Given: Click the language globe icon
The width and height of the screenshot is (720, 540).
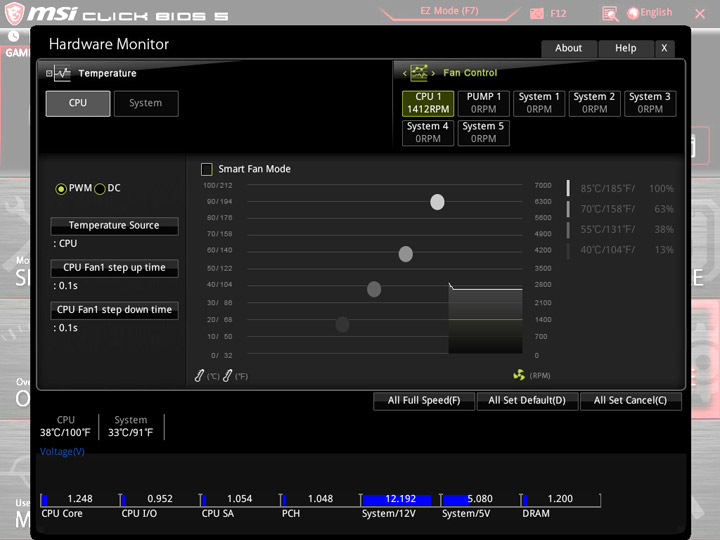Looking at the screenshot, I should (633, 13).
